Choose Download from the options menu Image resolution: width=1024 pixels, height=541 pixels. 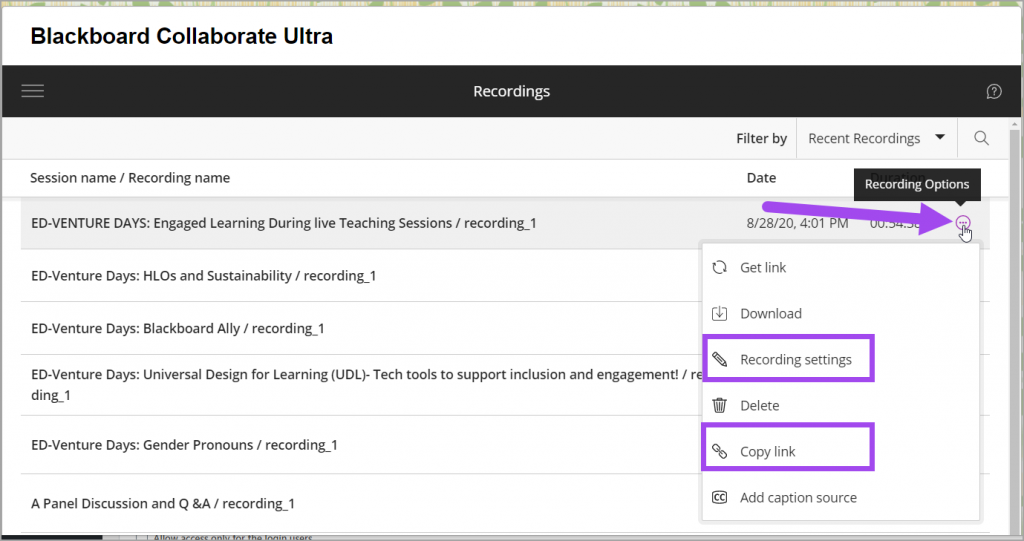770,313
